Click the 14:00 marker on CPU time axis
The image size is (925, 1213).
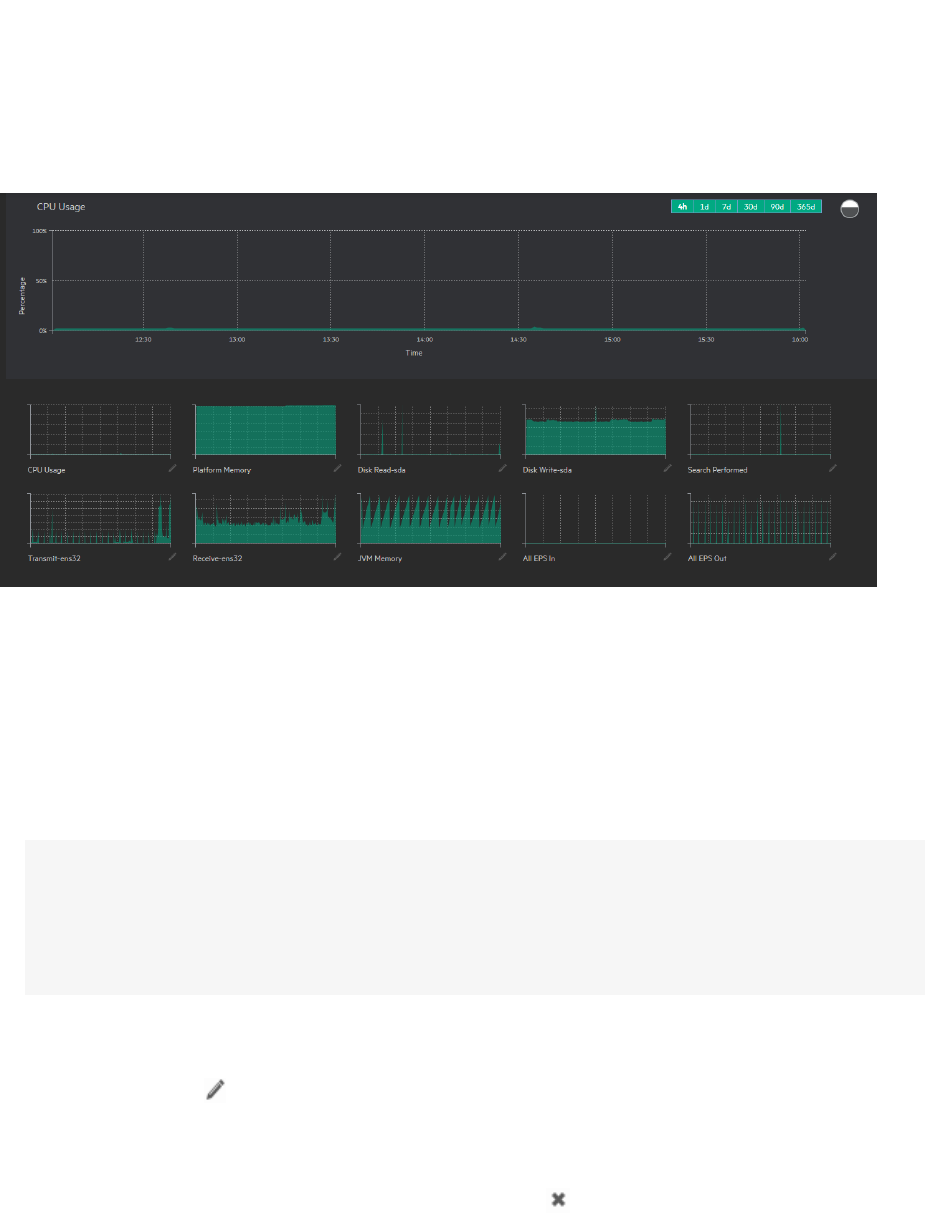tap(424, 340)
